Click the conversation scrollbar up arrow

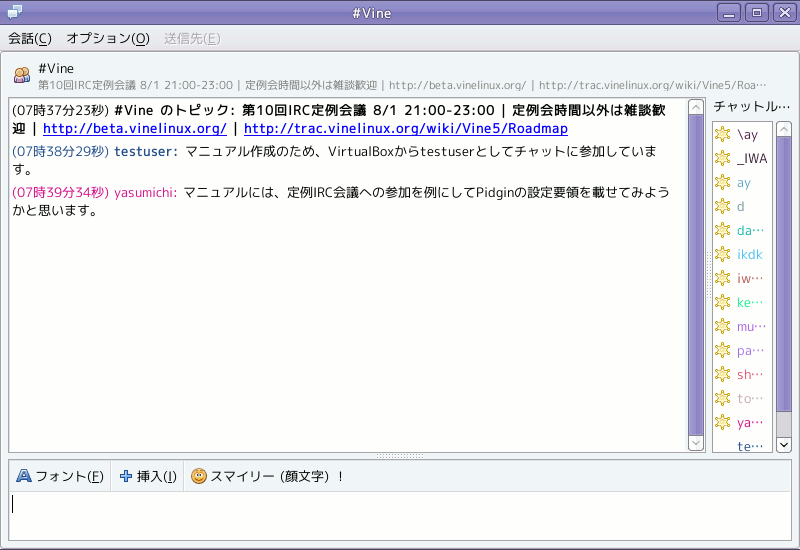click(x=695, y=107)
